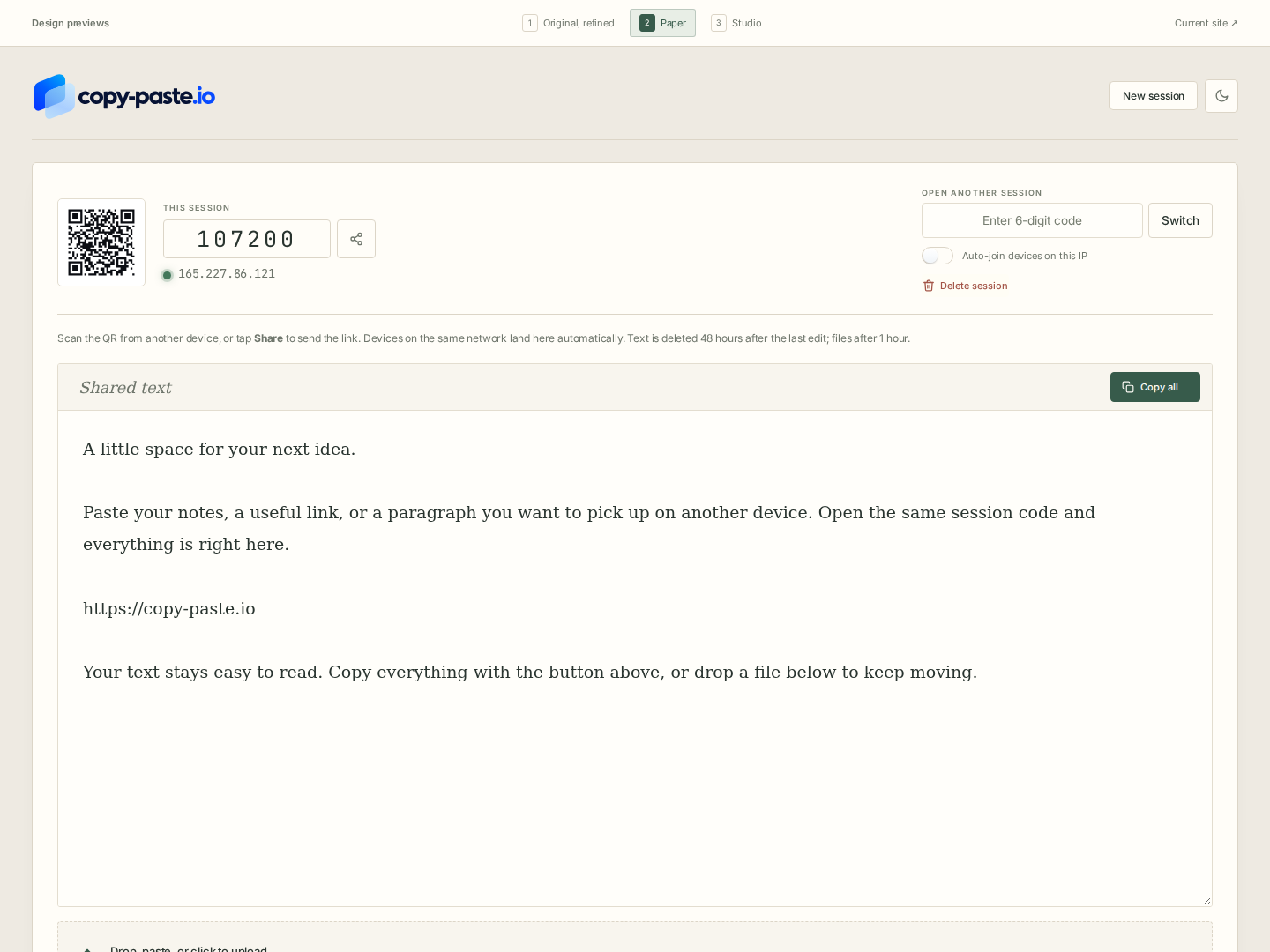This screenshot has height=952, width=1270.
Task: Click the Shared text heading
Action: (125, 388)
